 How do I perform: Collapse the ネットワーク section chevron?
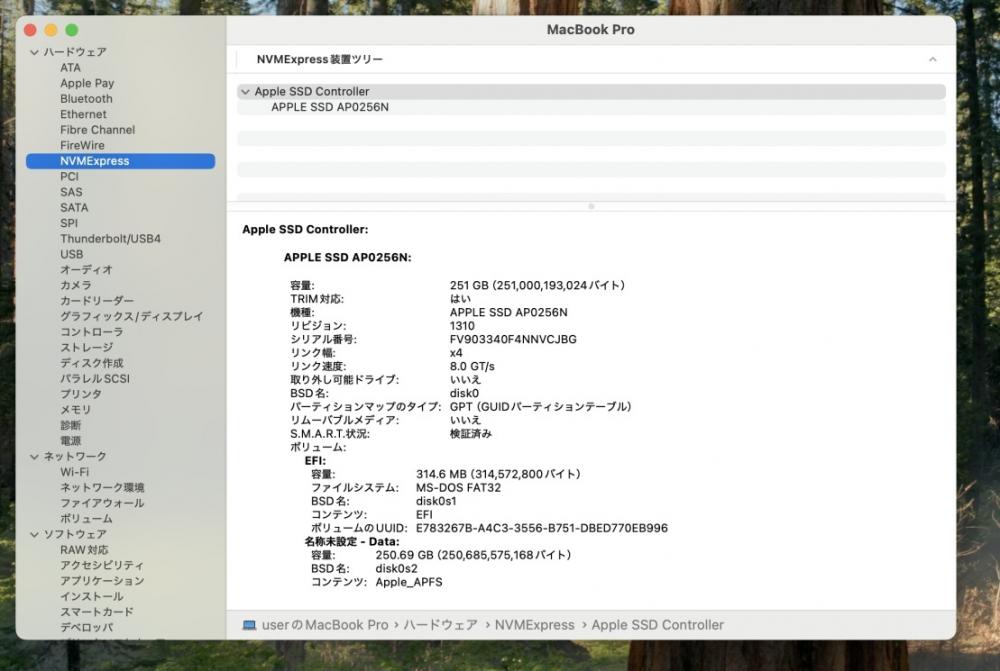pyautogui.click(x=34, y=457)
